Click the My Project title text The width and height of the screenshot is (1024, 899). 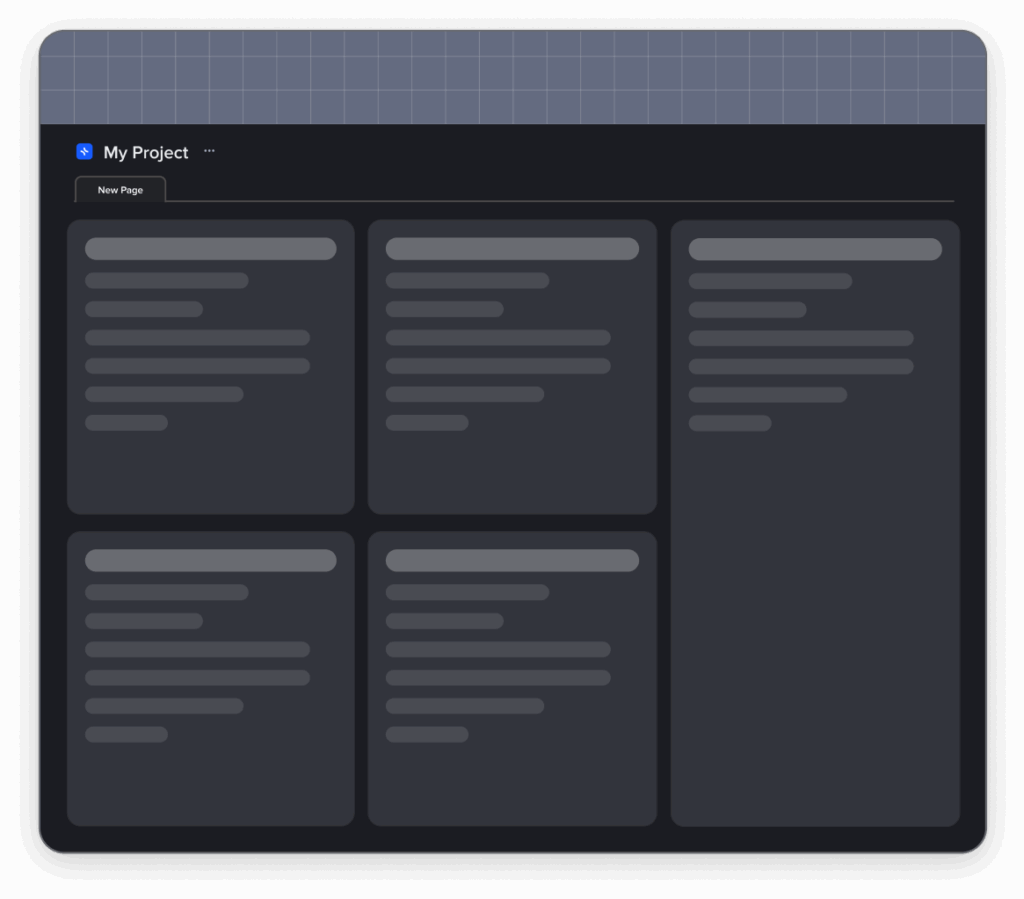click(x=146, y=153)
